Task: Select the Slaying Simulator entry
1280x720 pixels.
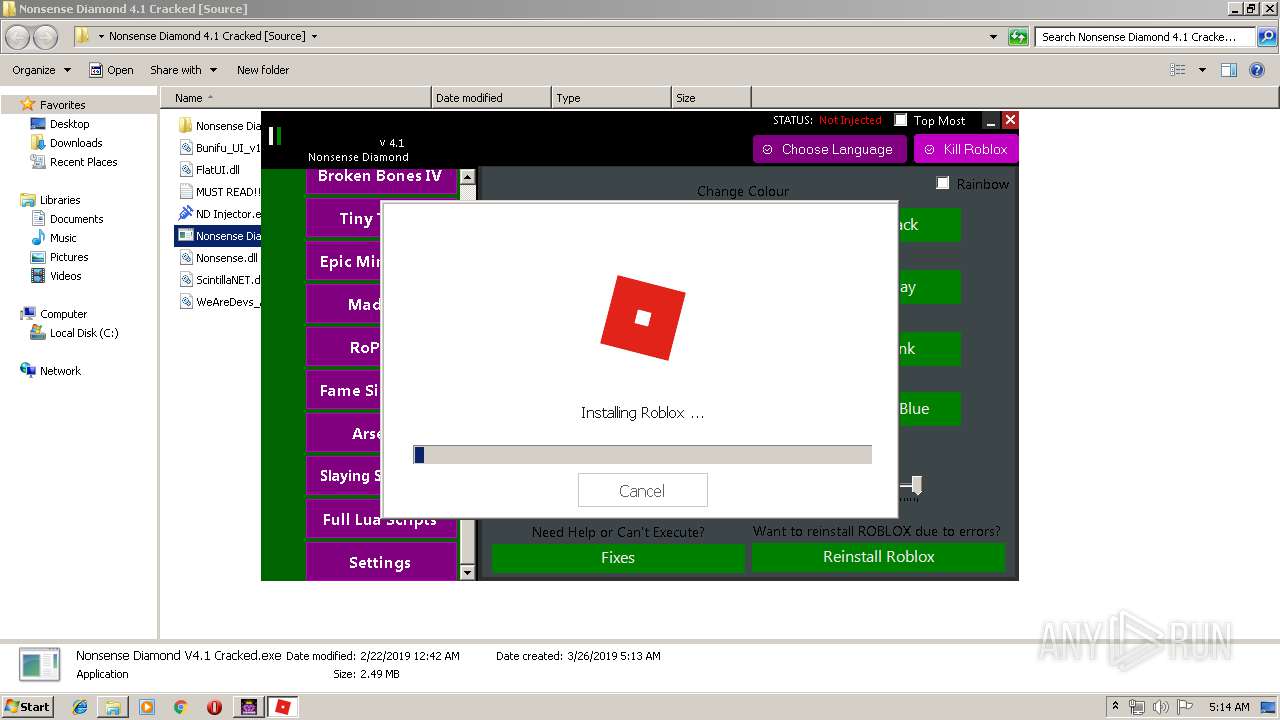Action: click(x=343, y=476)
